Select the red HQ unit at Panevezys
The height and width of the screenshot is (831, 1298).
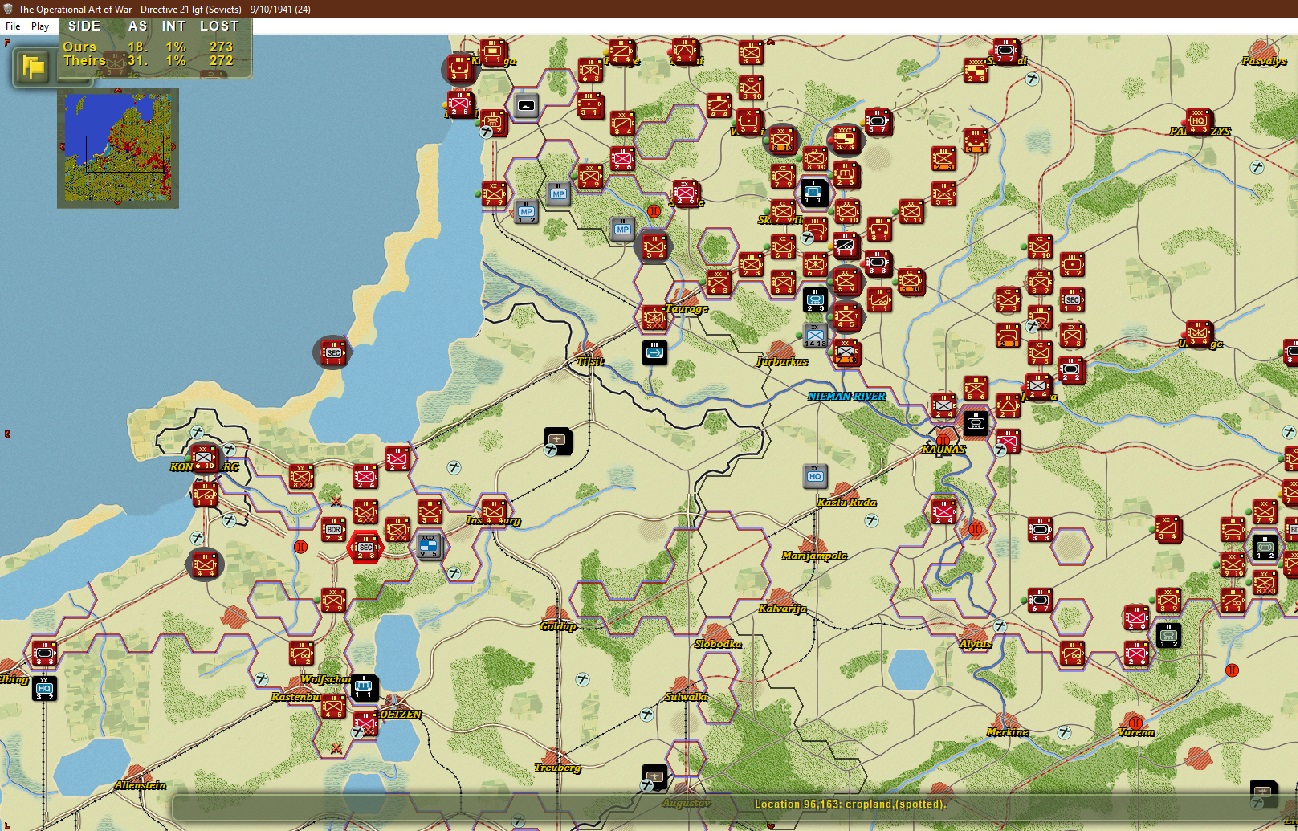click(x=1198, y=120)
